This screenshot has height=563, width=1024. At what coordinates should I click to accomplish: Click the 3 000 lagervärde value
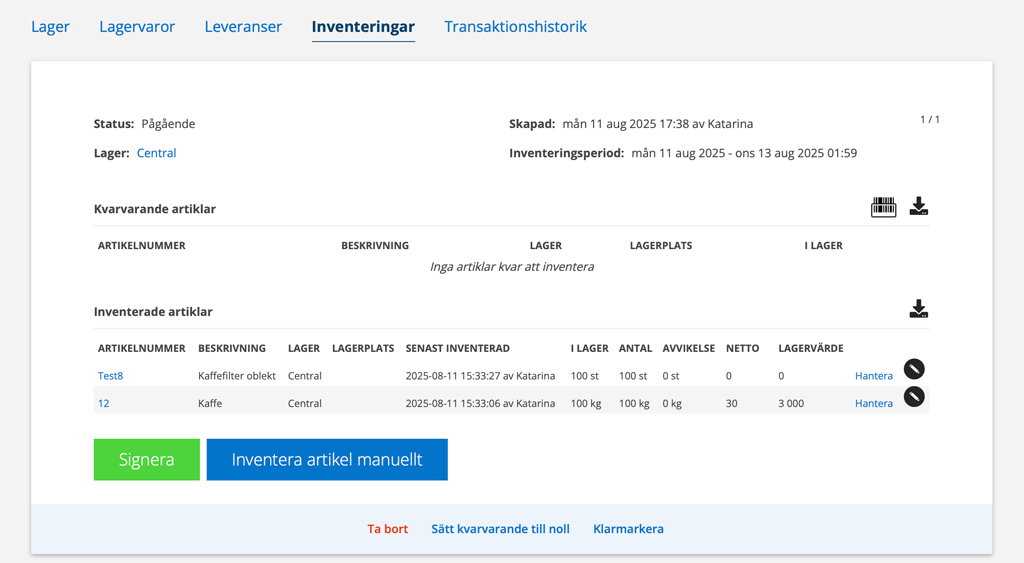[791, 403]
